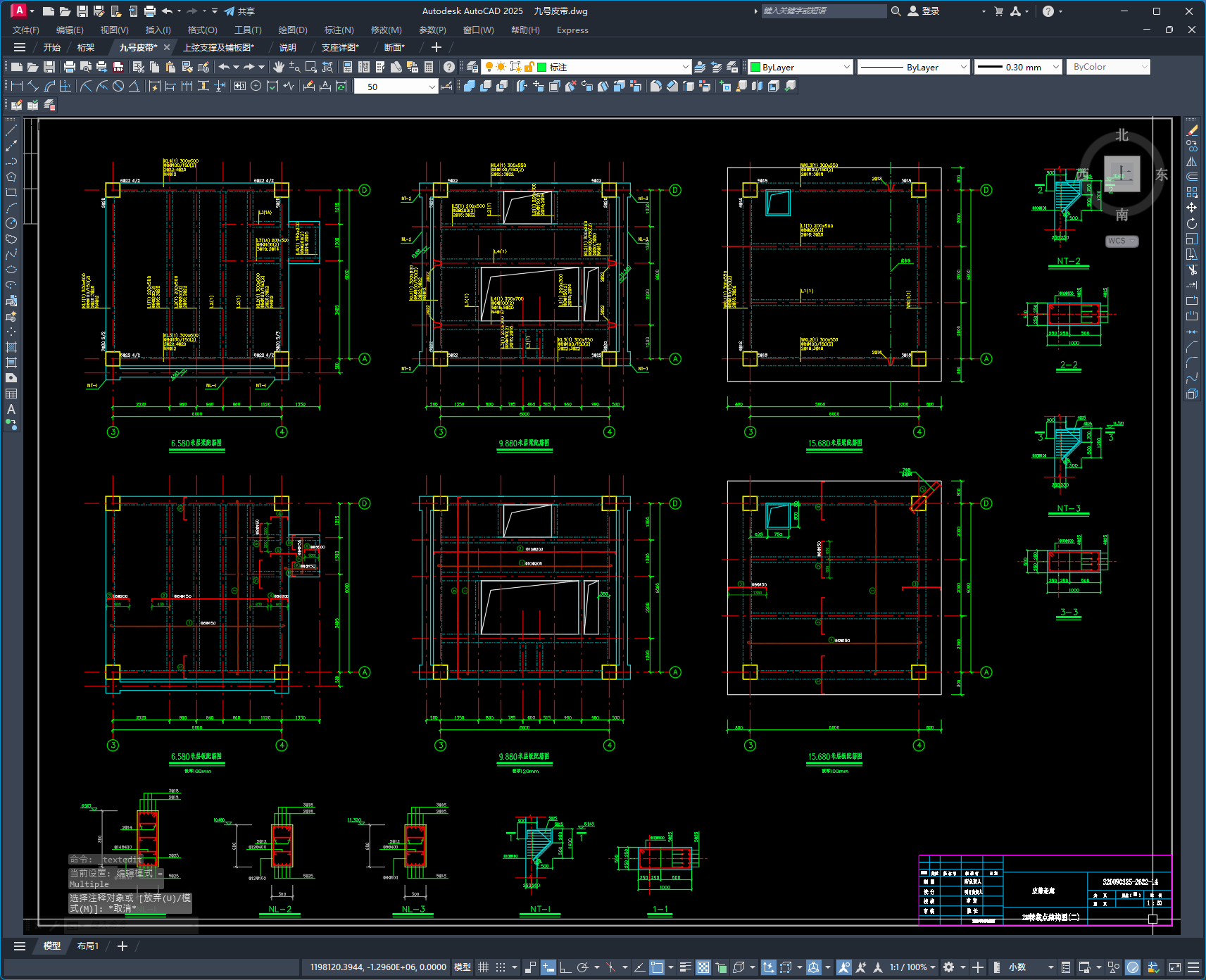The image size is (1206, 980).
Task: Open the 格式(O) menu
Action: coord(202,30)
